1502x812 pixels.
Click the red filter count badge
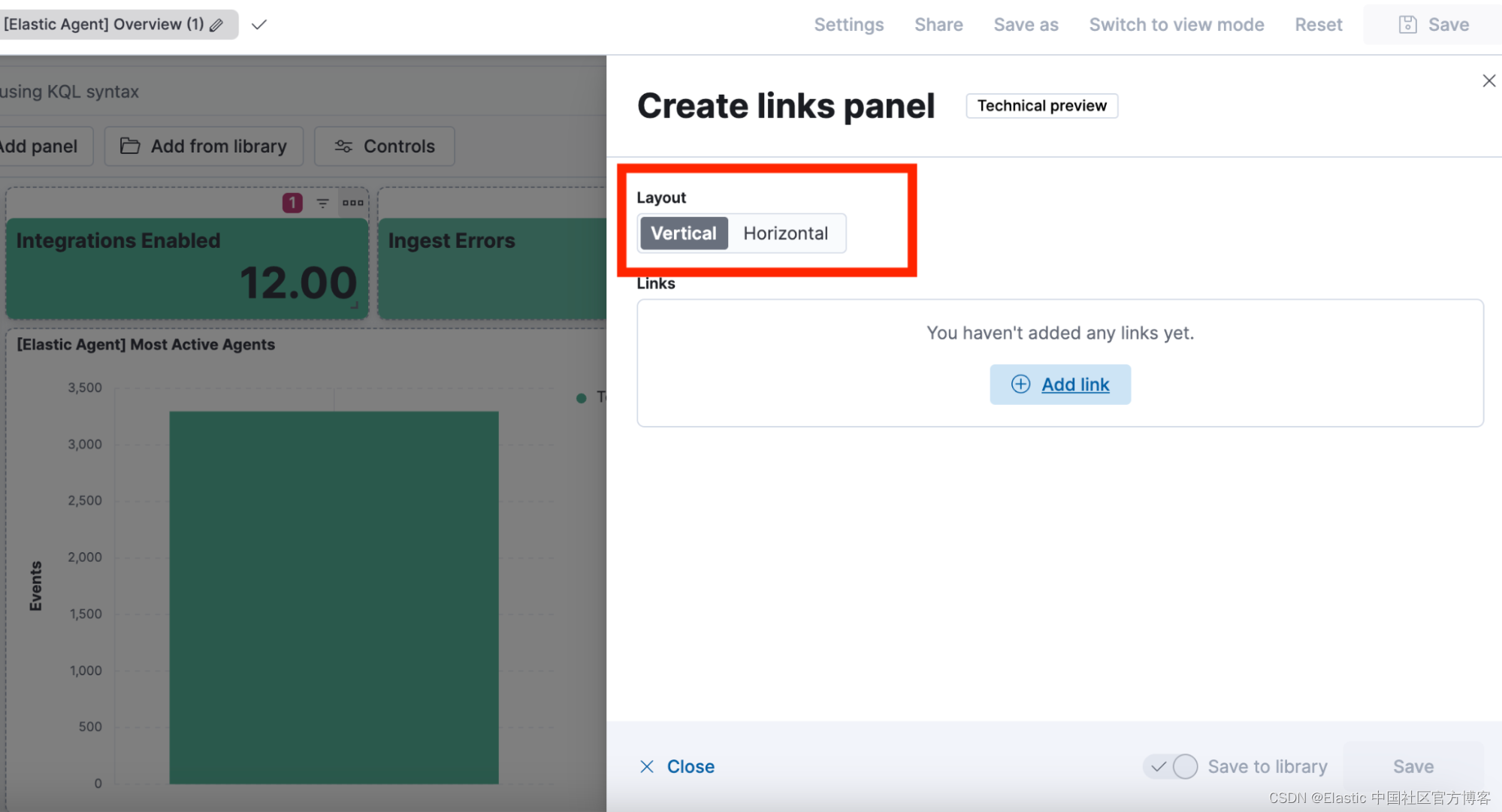tap(292, 203)
